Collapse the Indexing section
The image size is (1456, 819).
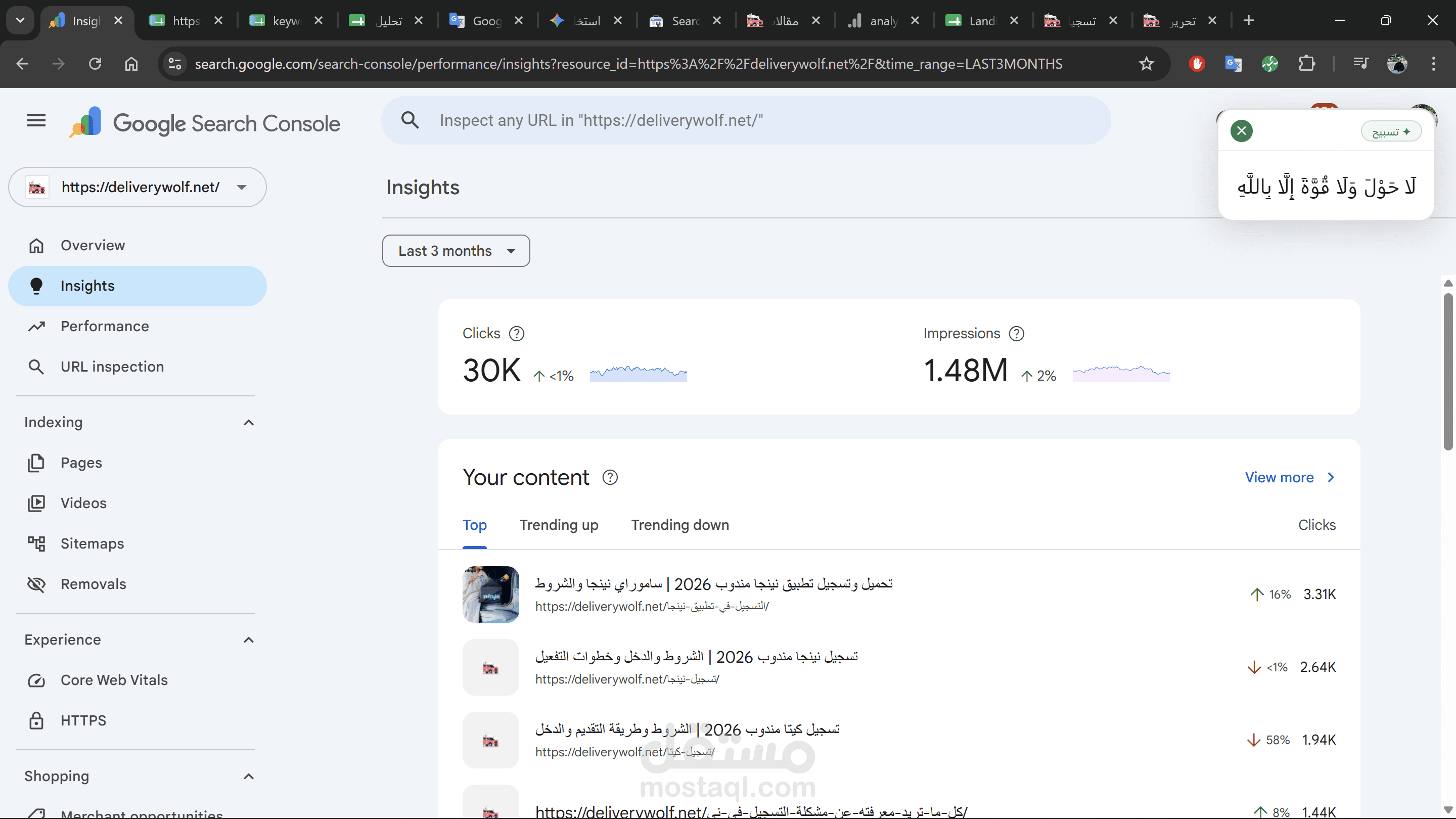coord(248,423)
